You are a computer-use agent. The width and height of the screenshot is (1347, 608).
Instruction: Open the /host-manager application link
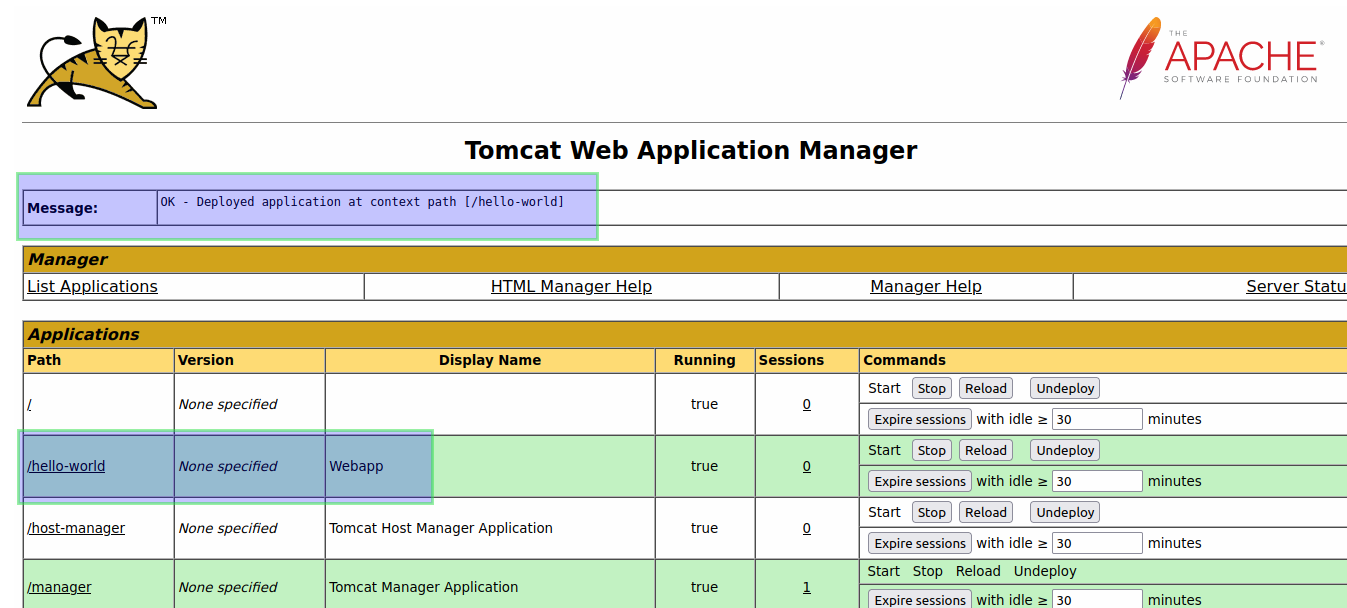pyautogui.click(x=76, y=528)
